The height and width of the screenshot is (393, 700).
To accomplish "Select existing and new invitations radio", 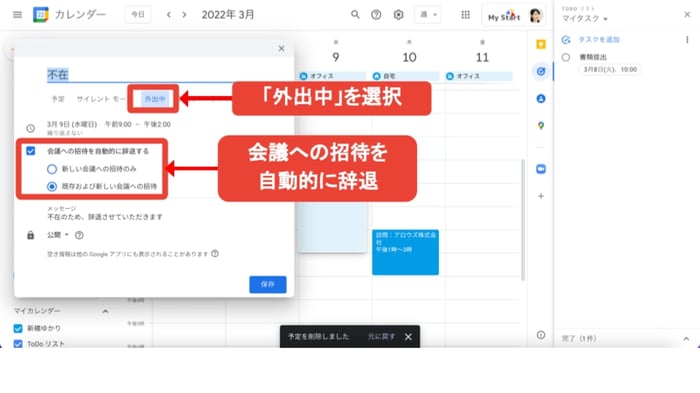I will [52, 186].
